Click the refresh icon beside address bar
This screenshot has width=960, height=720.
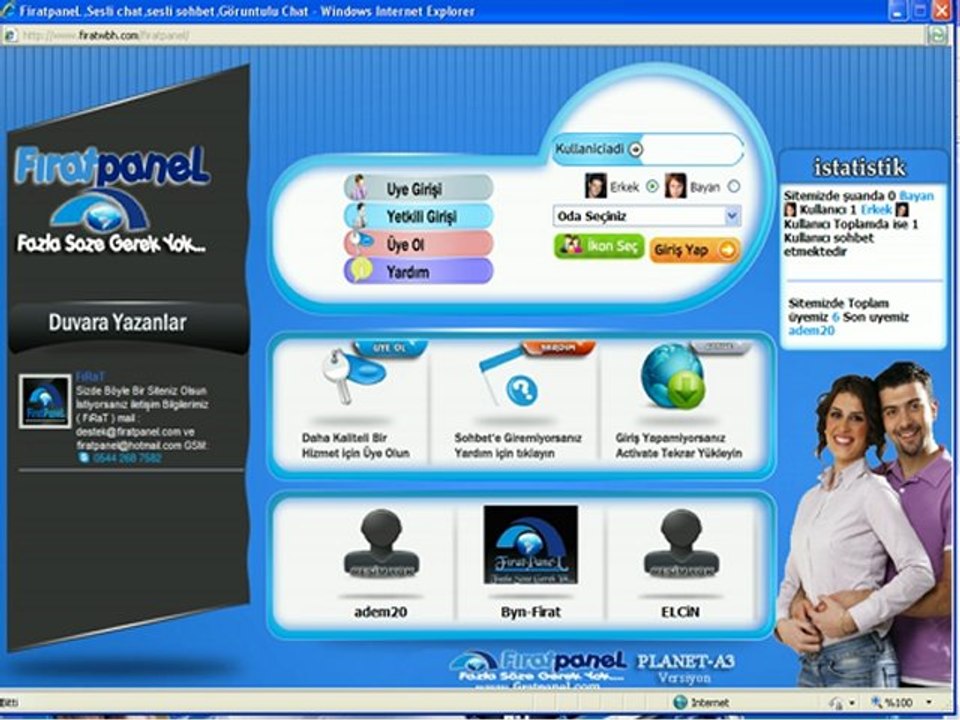pos(937,36)
